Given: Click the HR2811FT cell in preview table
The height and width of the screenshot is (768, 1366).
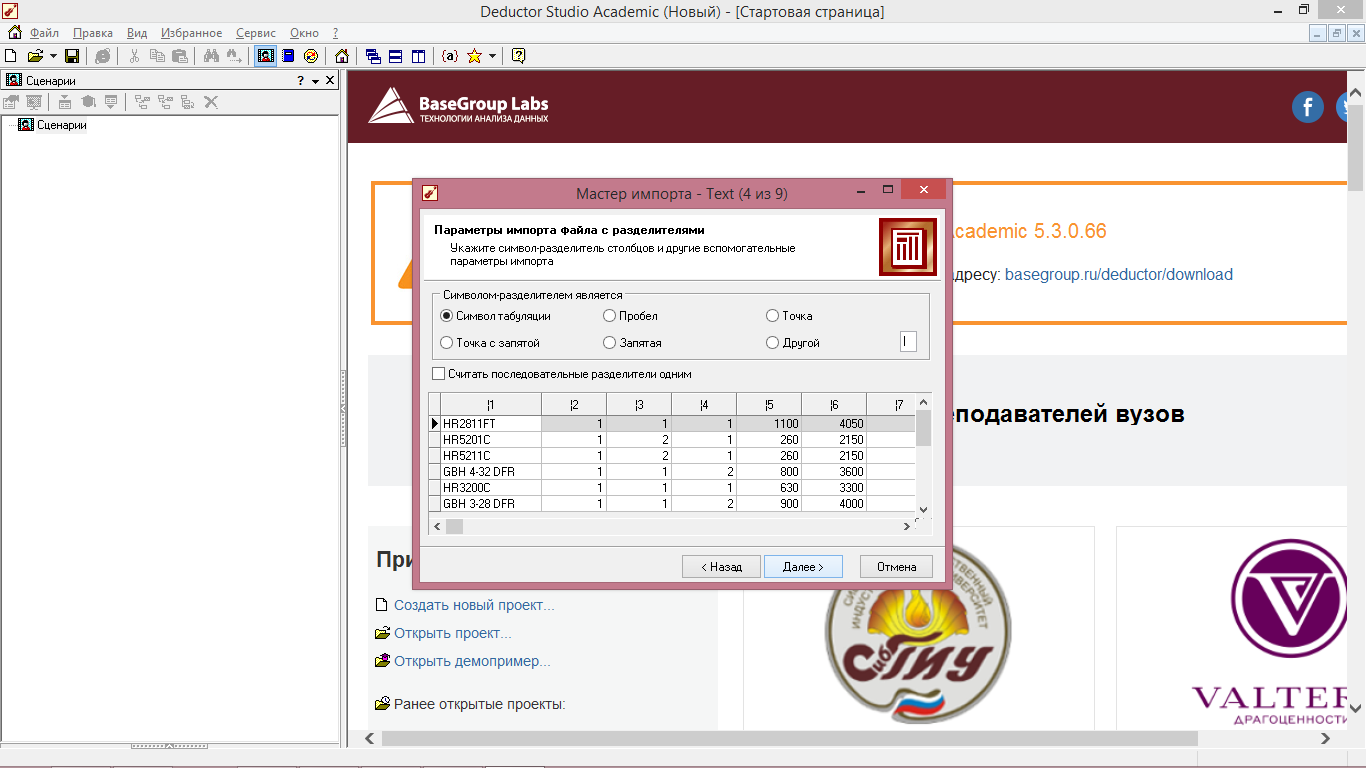Looking at the screenshot, I should point(491,424).
